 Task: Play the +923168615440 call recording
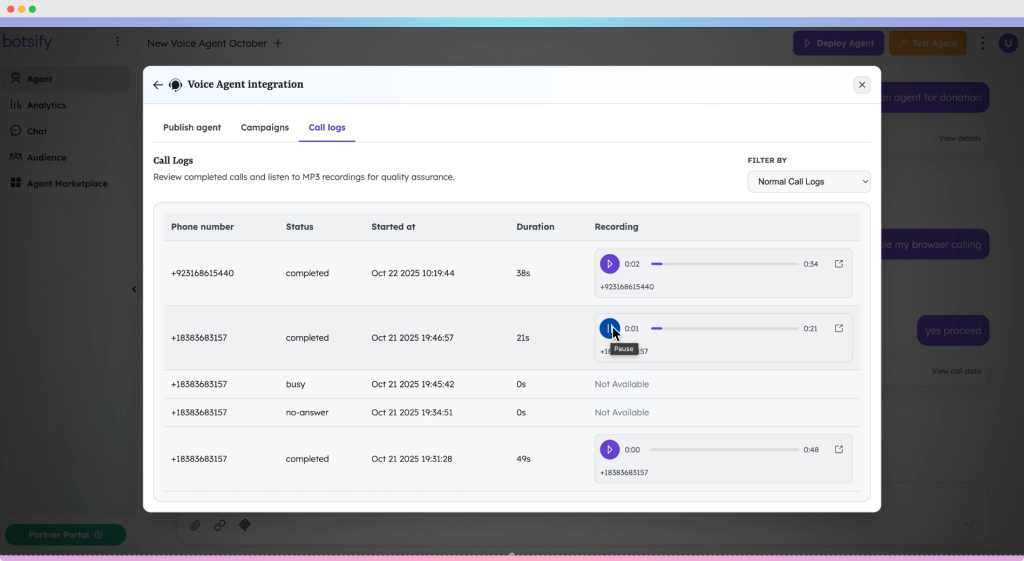609,264
